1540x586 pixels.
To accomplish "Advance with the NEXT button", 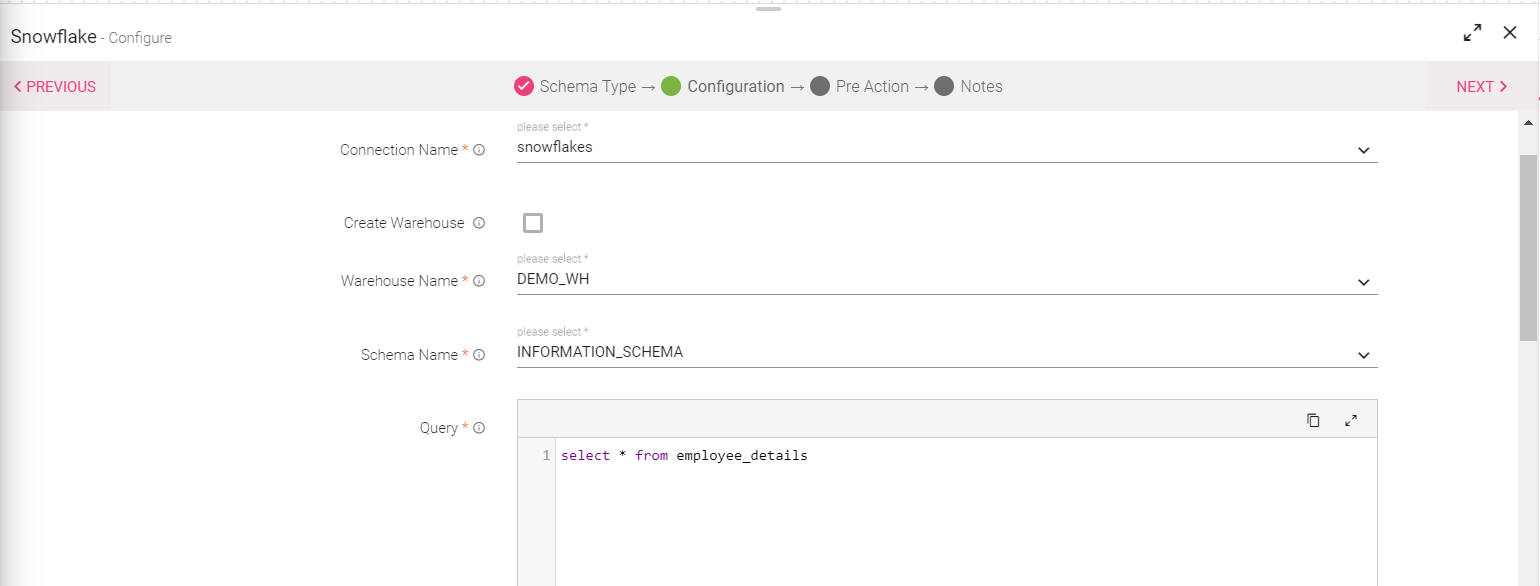I will click(1482, 87).
